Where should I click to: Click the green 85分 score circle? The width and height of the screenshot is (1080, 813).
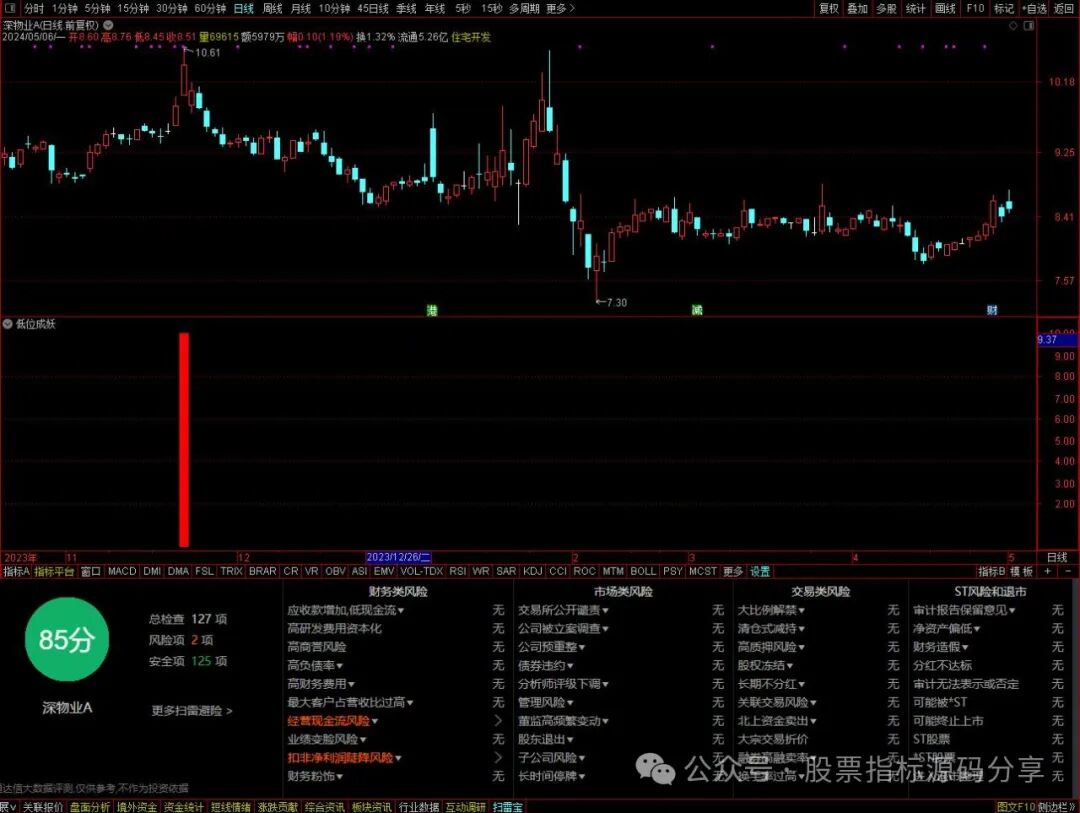tap(67, 639)
